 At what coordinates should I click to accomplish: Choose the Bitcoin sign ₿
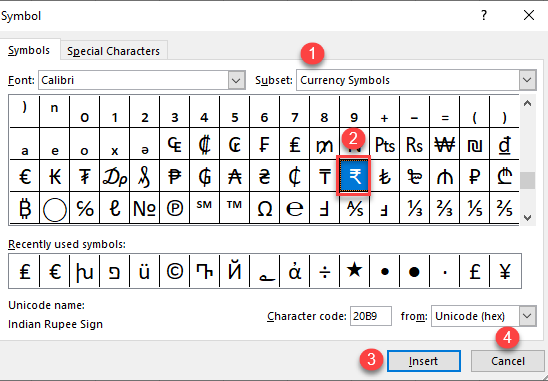(24, 208)
